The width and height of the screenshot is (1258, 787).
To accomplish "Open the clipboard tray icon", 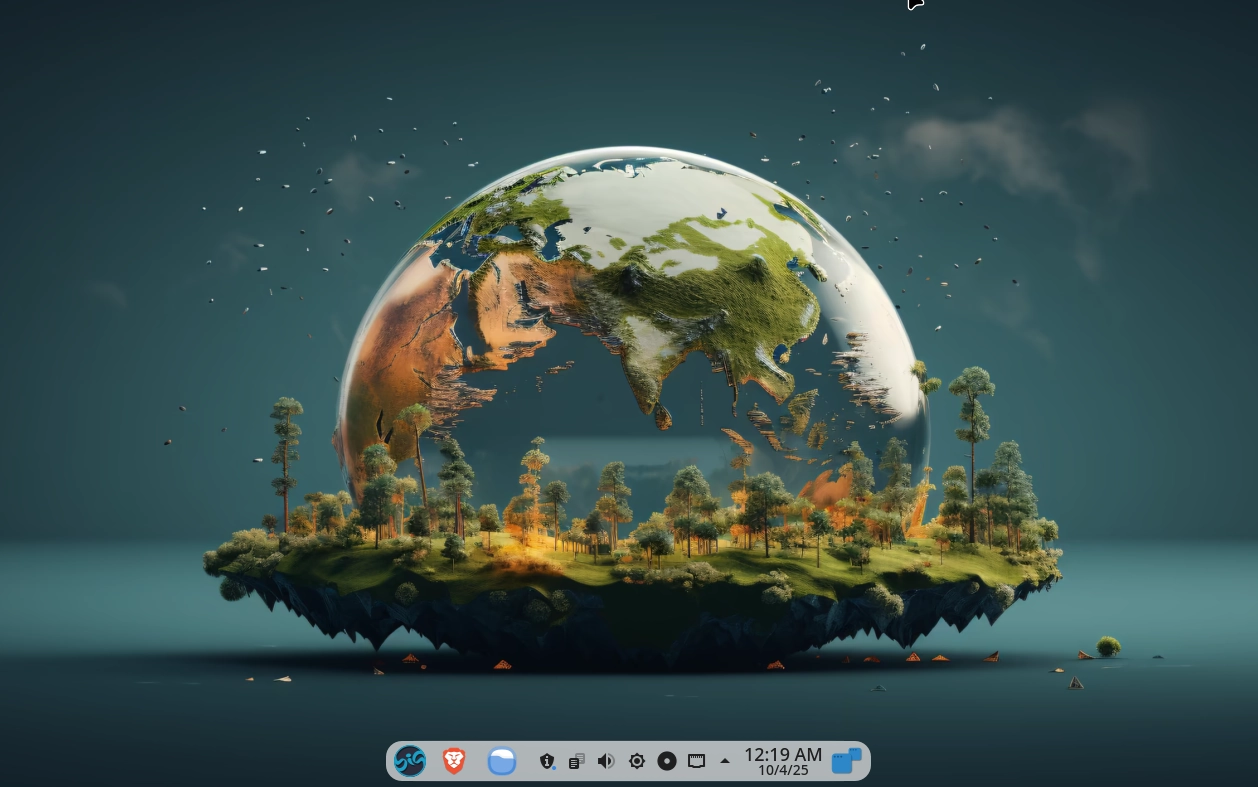I will tap(577, 761).
